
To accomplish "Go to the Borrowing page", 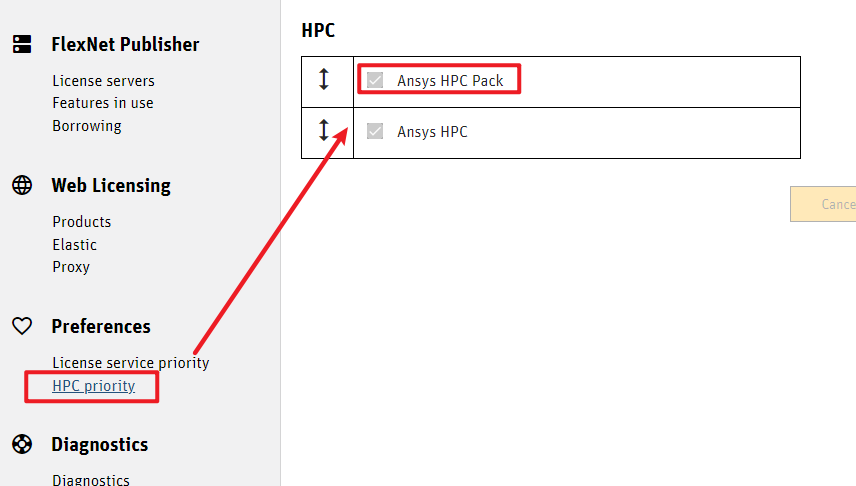I will [x=87, y=126].
